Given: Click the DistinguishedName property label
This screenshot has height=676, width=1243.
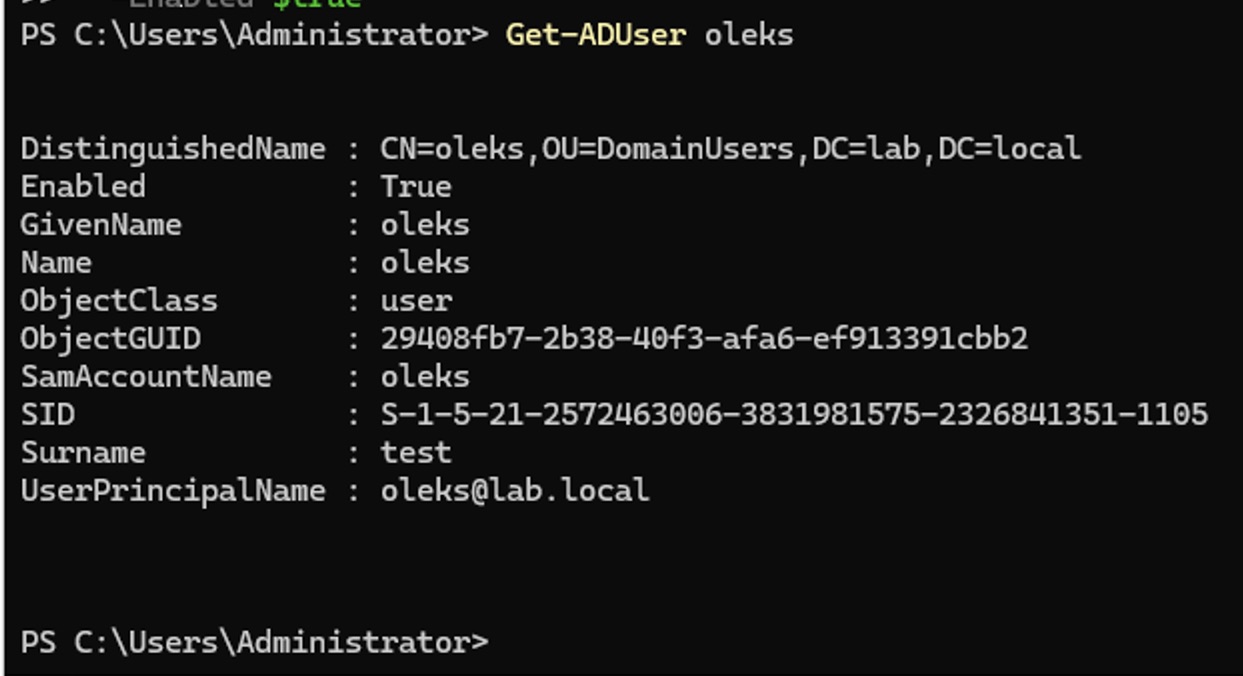Looking at the screenshot, I should point(173,149).
